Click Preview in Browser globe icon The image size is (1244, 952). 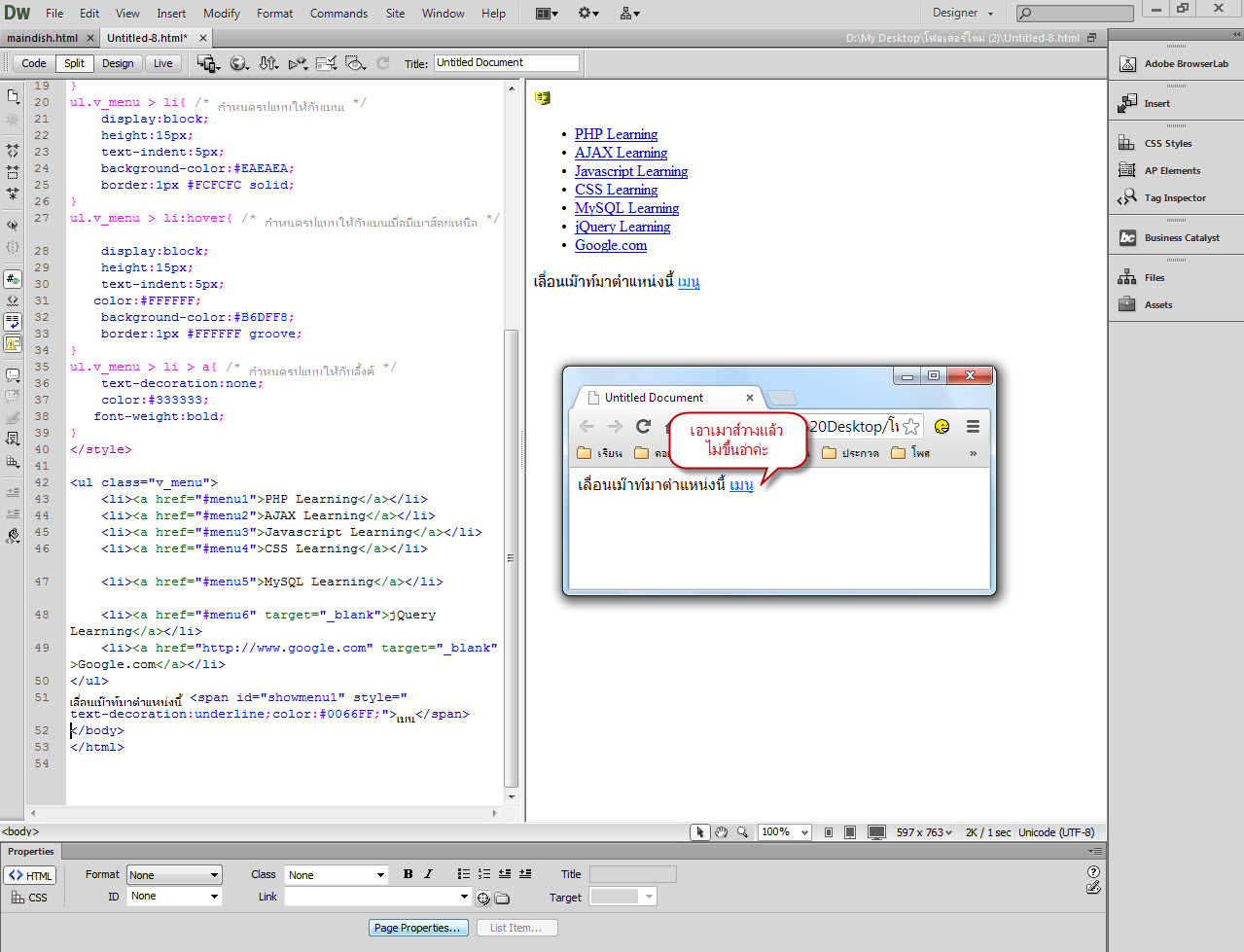coord(238,63)
